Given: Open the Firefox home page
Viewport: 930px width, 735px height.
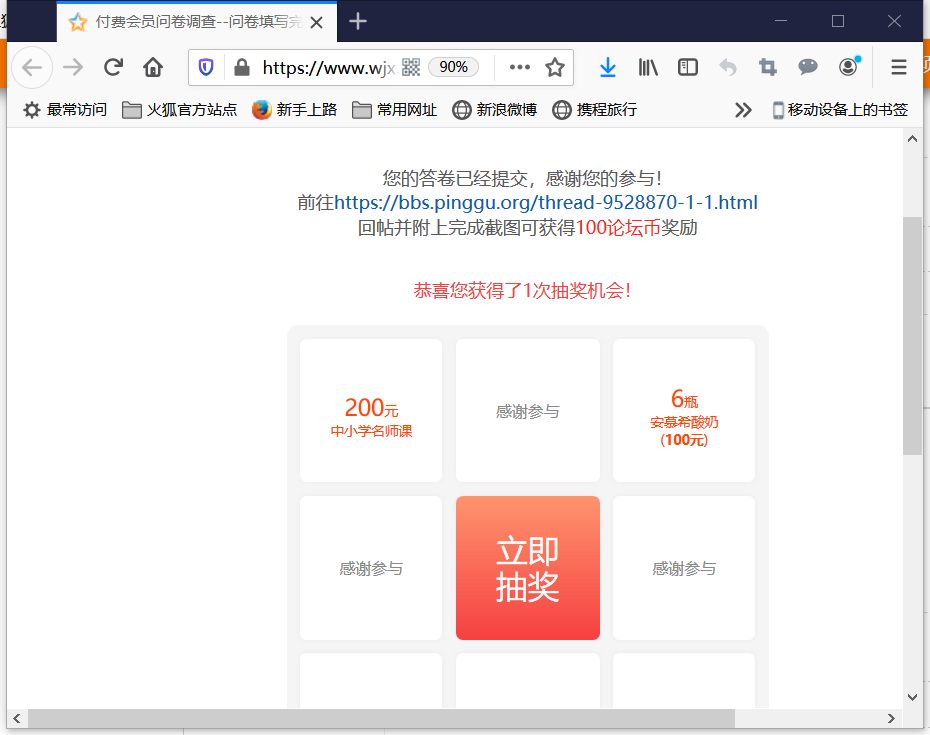Looking at the screenshot, I should [153, 68].
